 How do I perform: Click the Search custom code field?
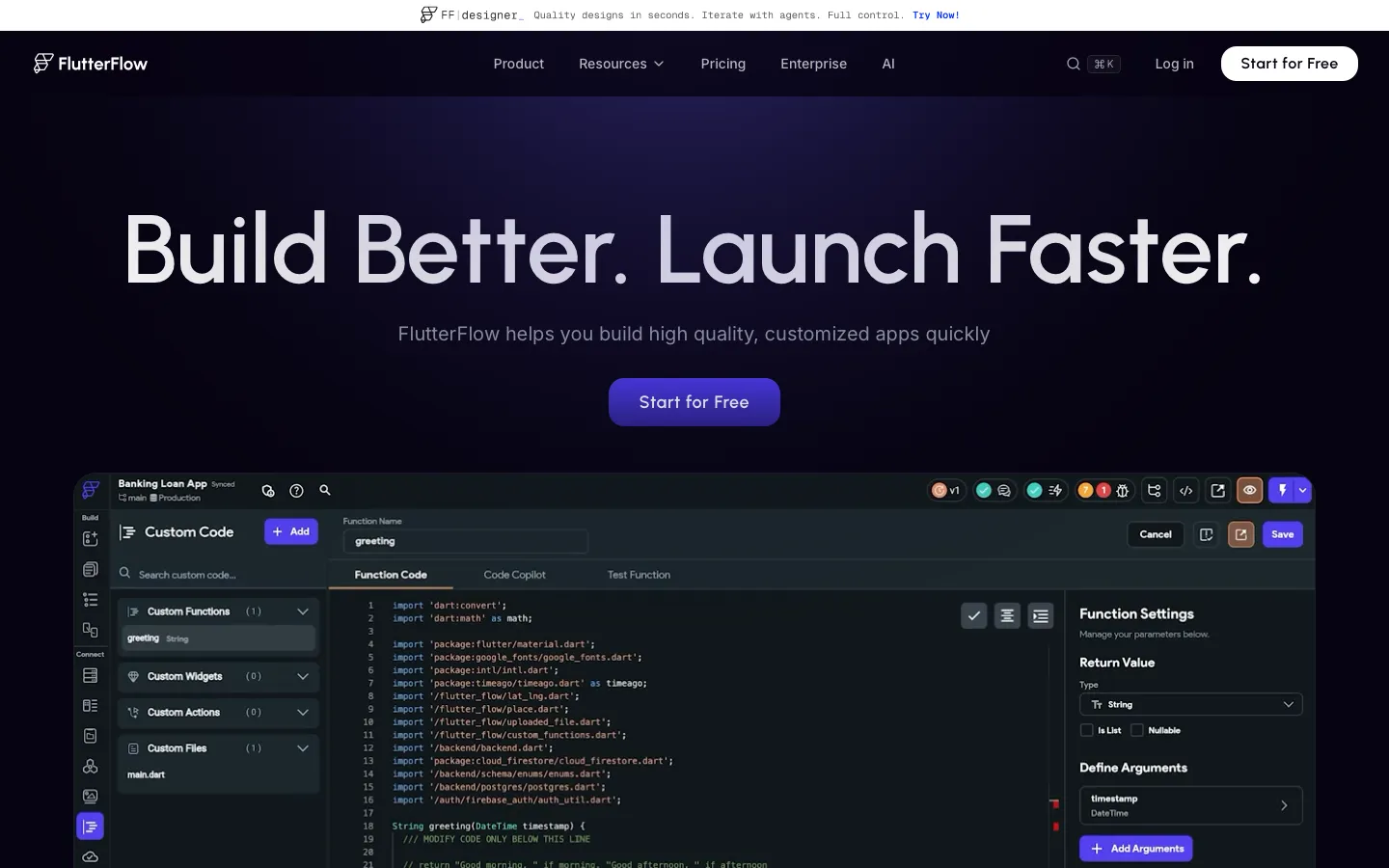click(x=220, y=574)
